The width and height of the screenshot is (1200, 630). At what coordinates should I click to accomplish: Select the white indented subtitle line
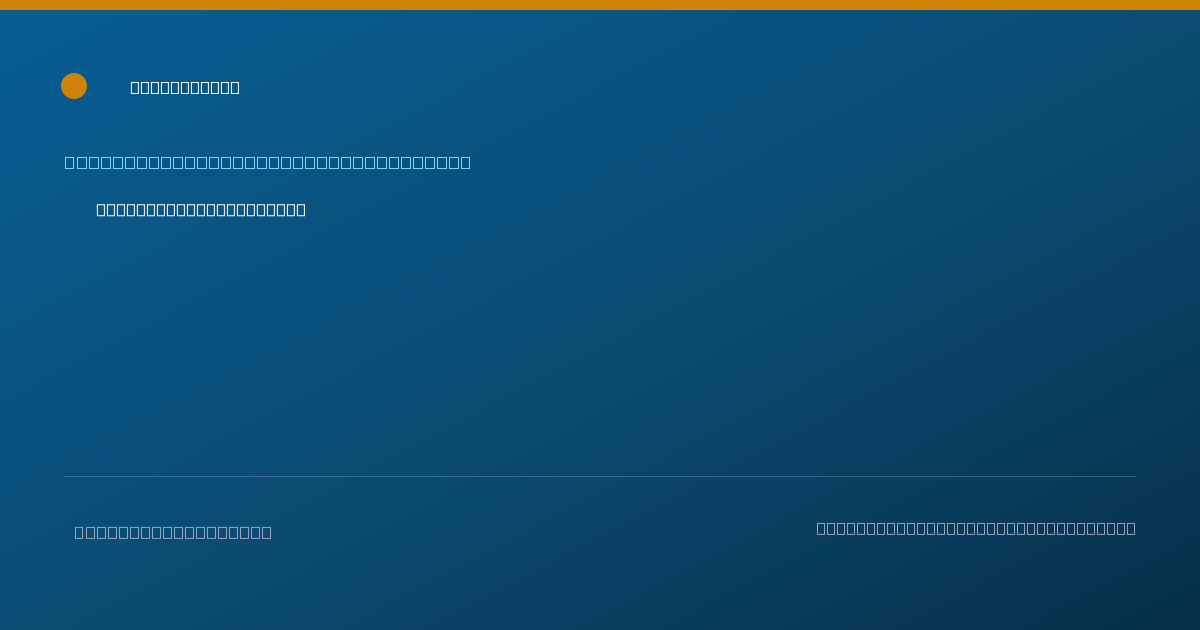click(201, 209)
